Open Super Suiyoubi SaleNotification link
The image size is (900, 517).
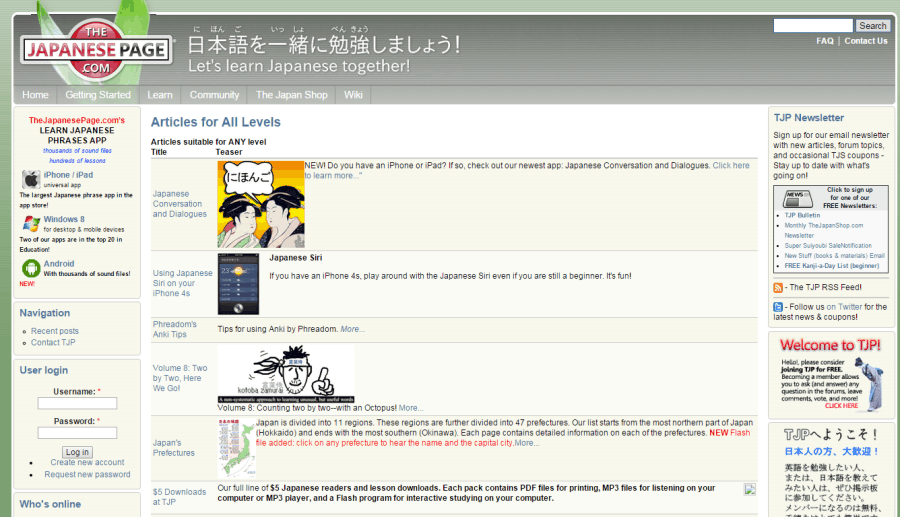tap(828, 246)
